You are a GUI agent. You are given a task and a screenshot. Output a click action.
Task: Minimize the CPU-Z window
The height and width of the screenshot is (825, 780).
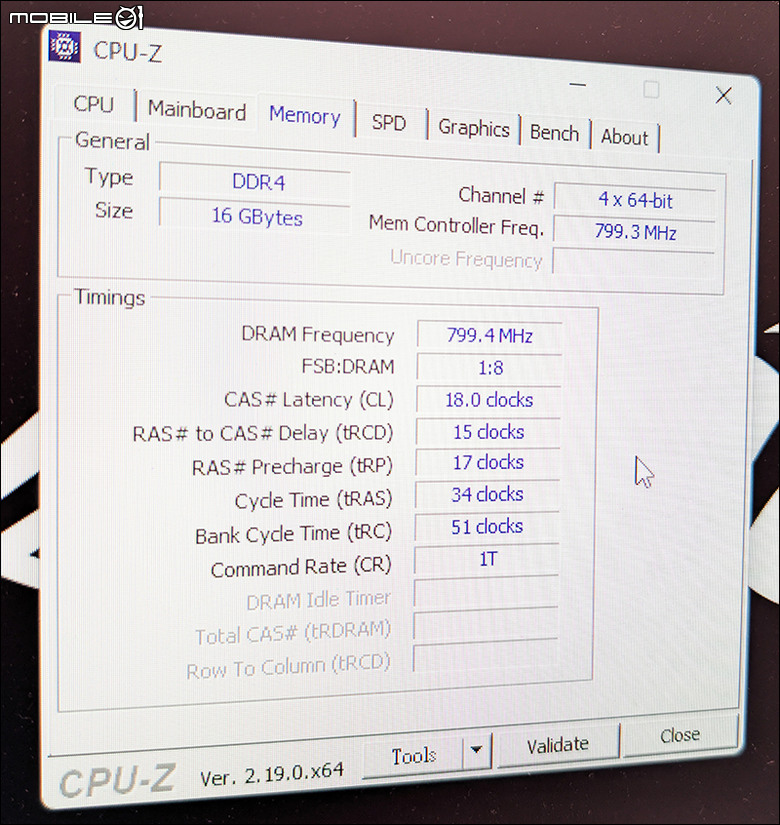click(577, 84)
